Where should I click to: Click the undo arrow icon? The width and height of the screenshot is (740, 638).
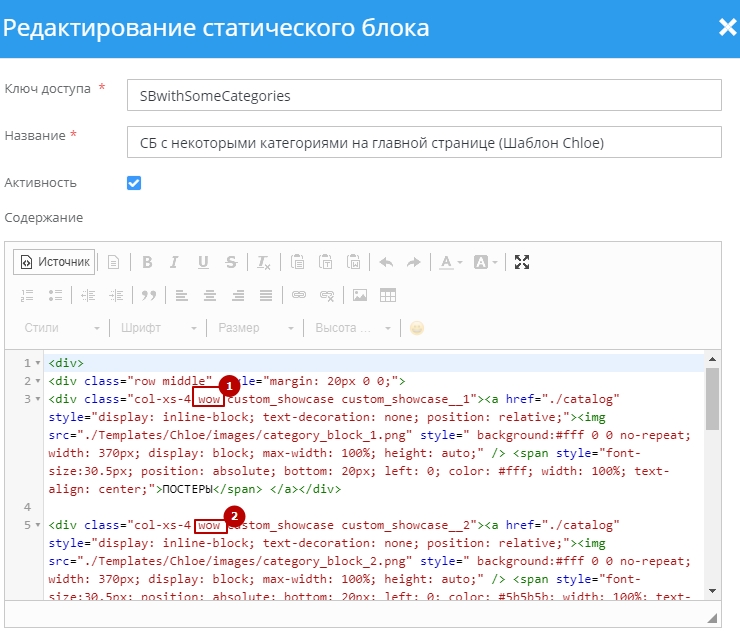pos(386,263)
